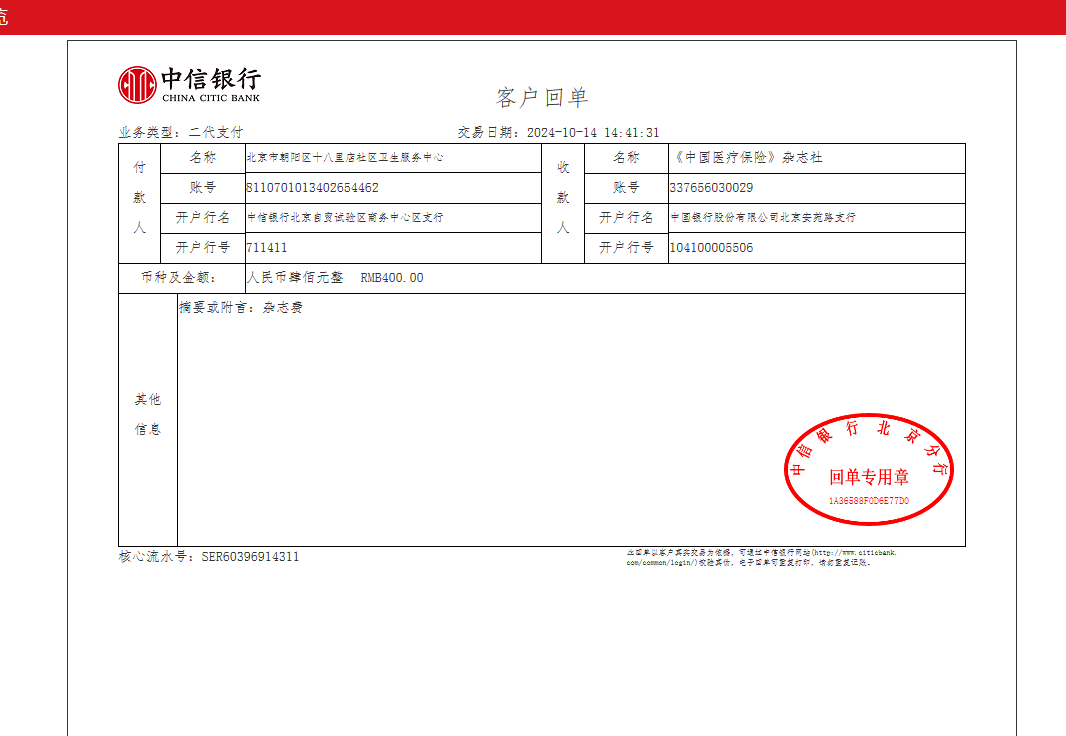The width and height of the screenshot is (1066, 736).
Task: Click the payer bank name 中信银行北京自贸试验区商务中心区支行
Action: click(x=345, y=218)
